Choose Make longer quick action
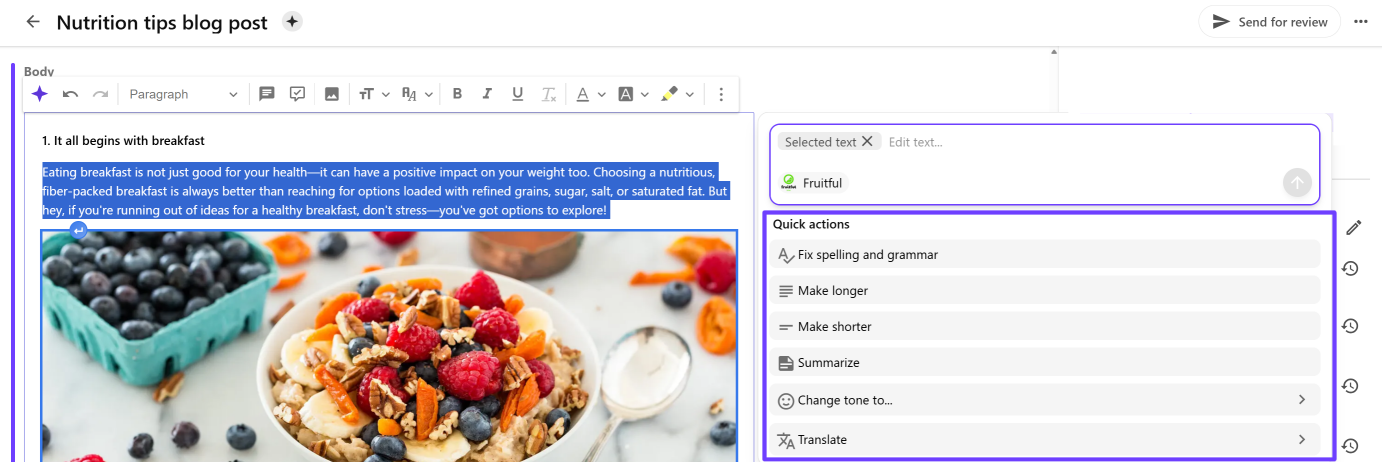Screen dimensions: 1382x462 click(1045, 290)
